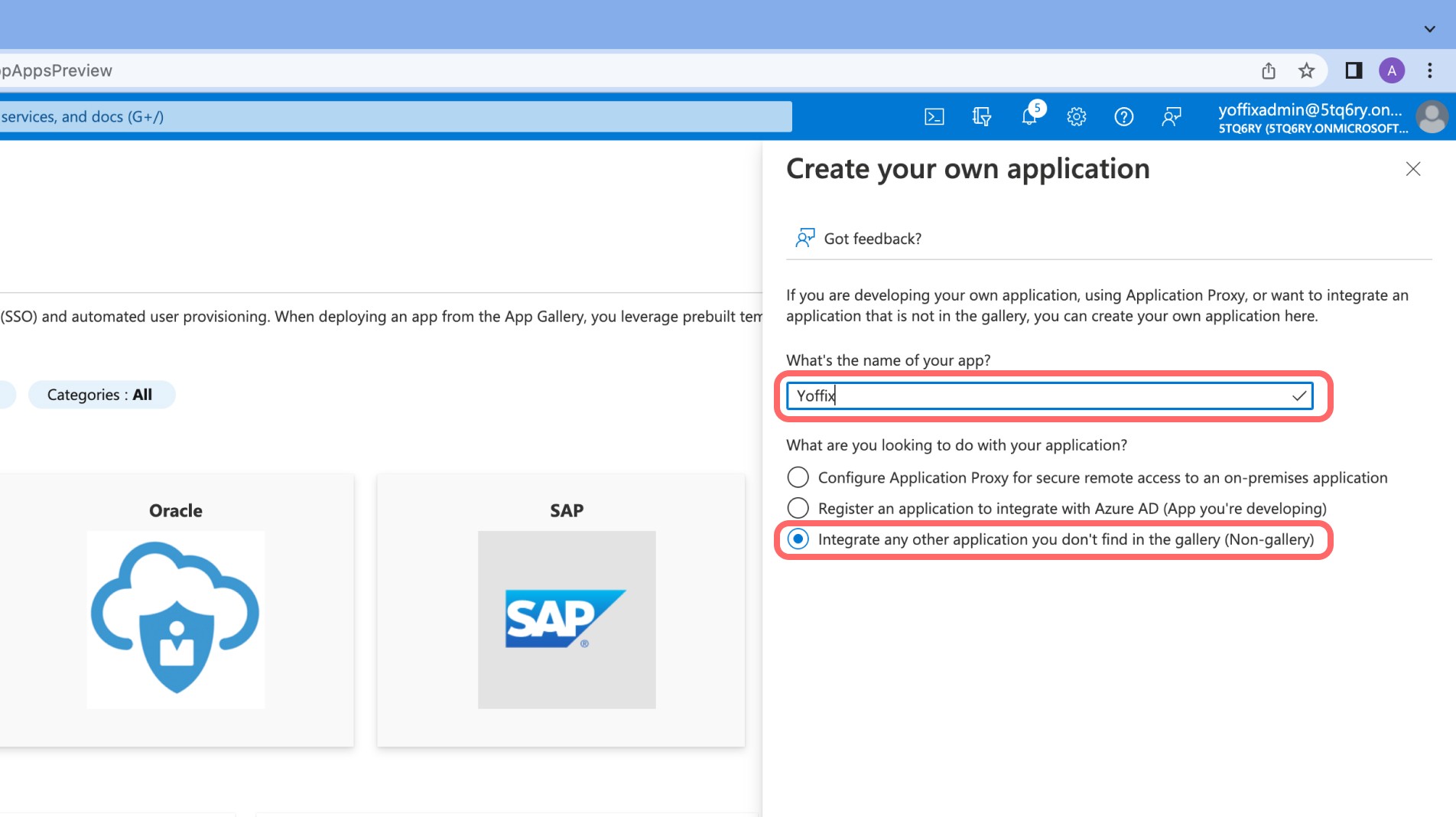Open the Oracle gallery card
This screenshot has width=1456, height=817.
tap(176, 610)
